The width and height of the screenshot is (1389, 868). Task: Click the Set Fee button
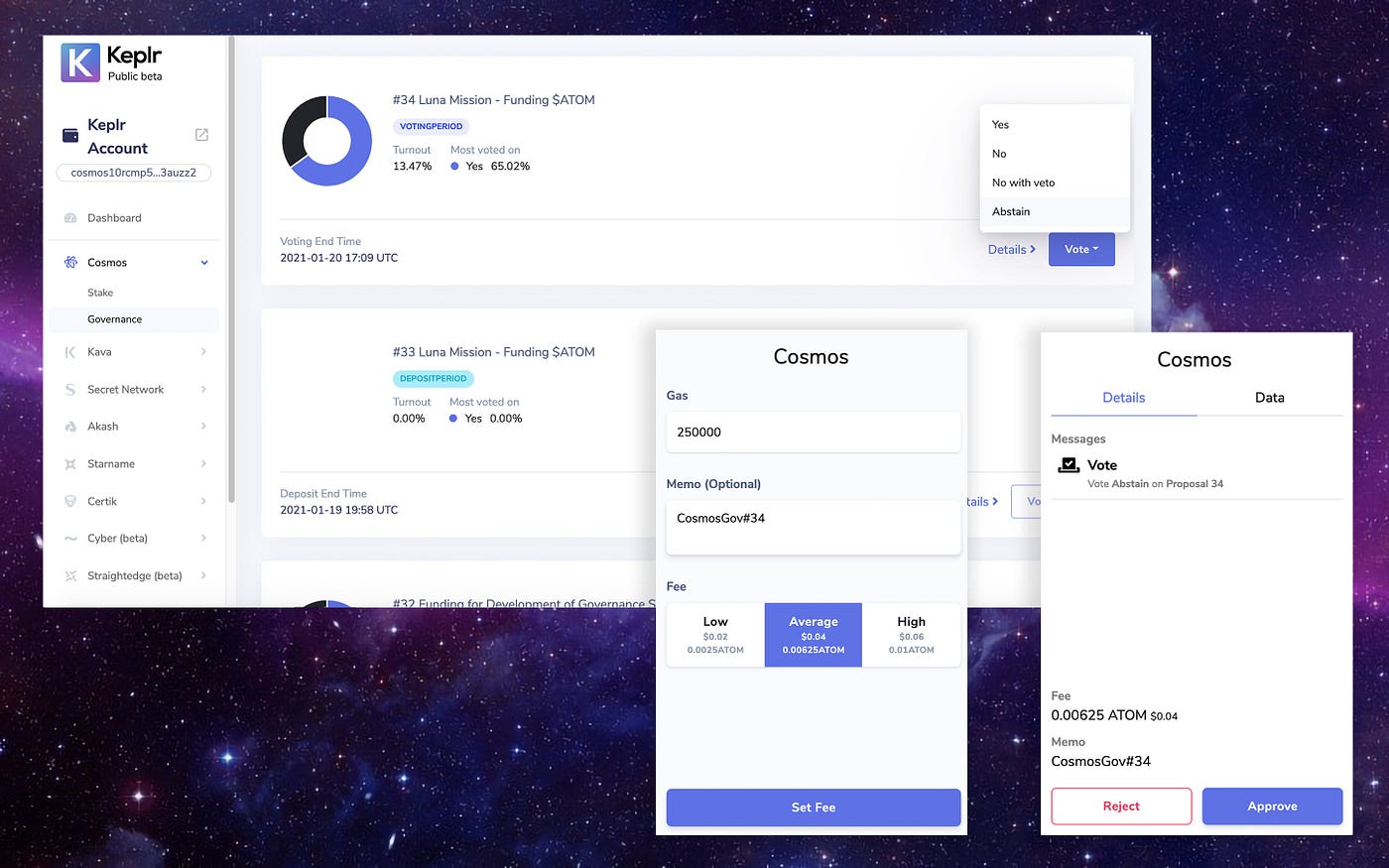coord(814,807)
